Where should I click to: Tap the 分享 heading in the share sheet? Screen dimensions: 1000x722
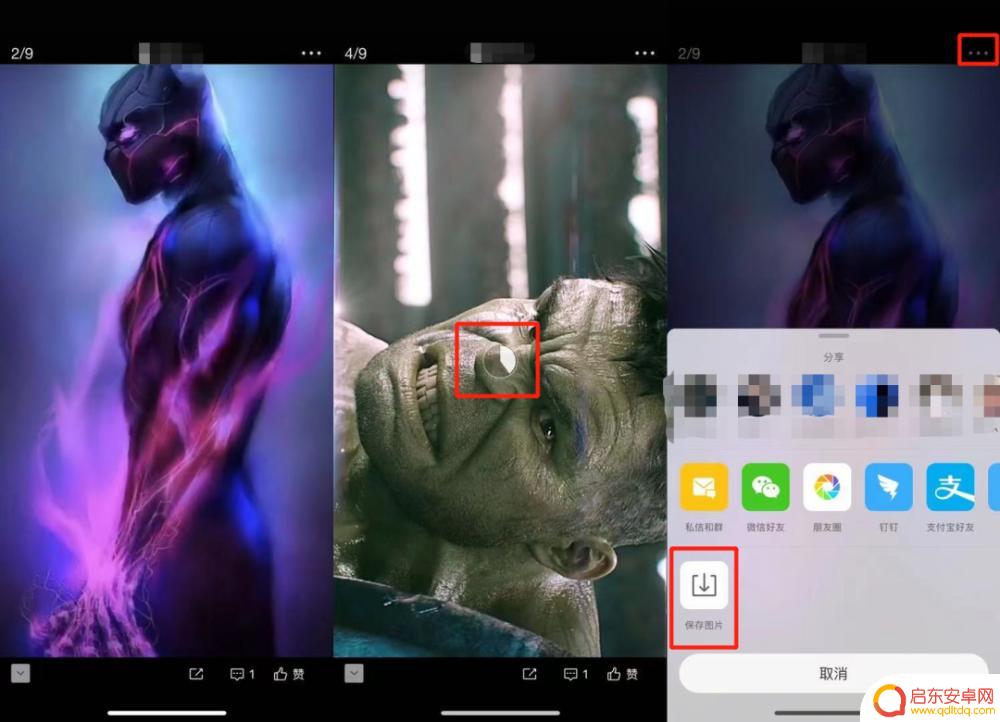pyautogui.click(x=833, y=357)
